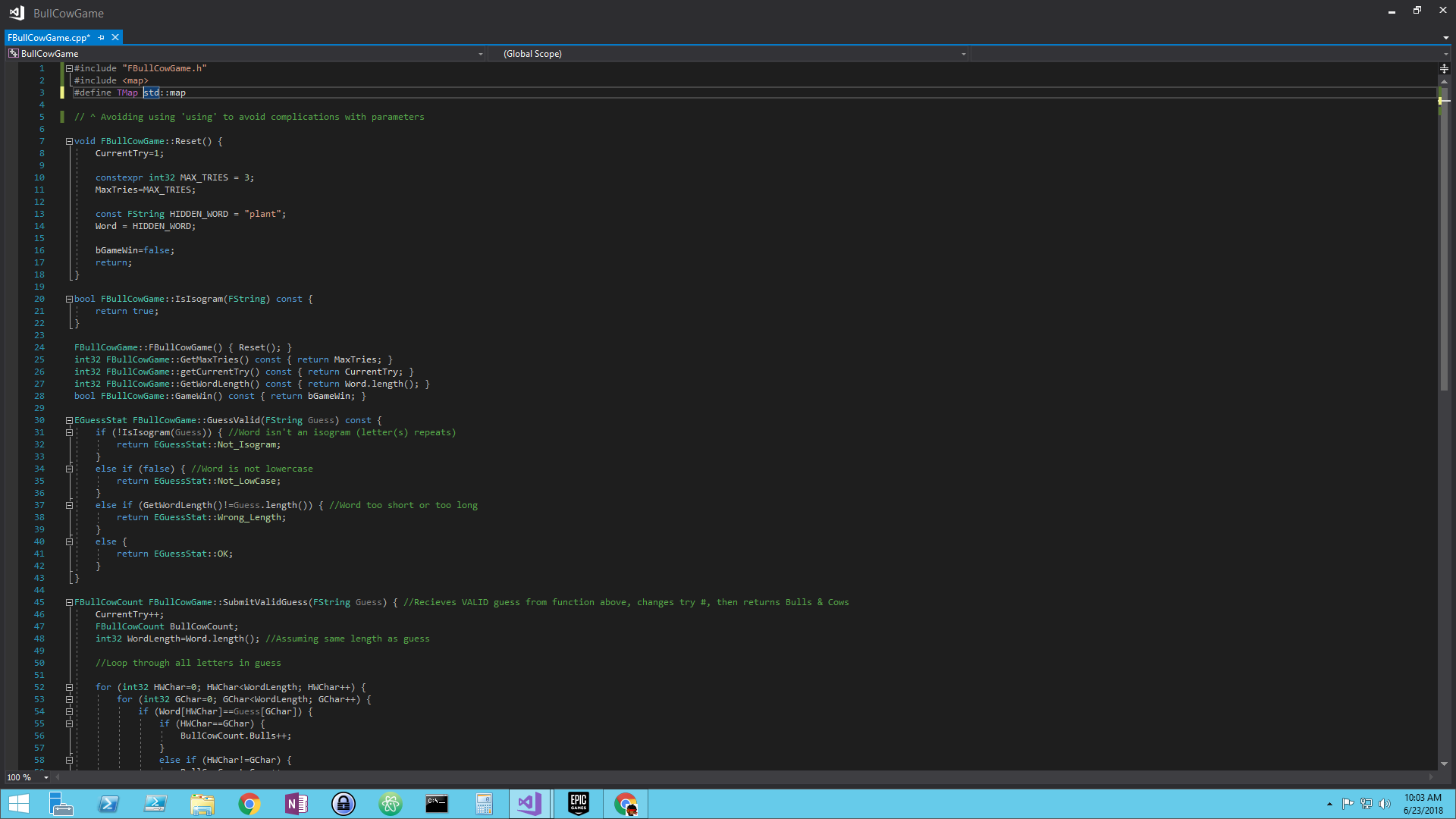Click the comment 'Avoiding using' on line 5
Screen dimensions: 1456x819
point(137,117)
